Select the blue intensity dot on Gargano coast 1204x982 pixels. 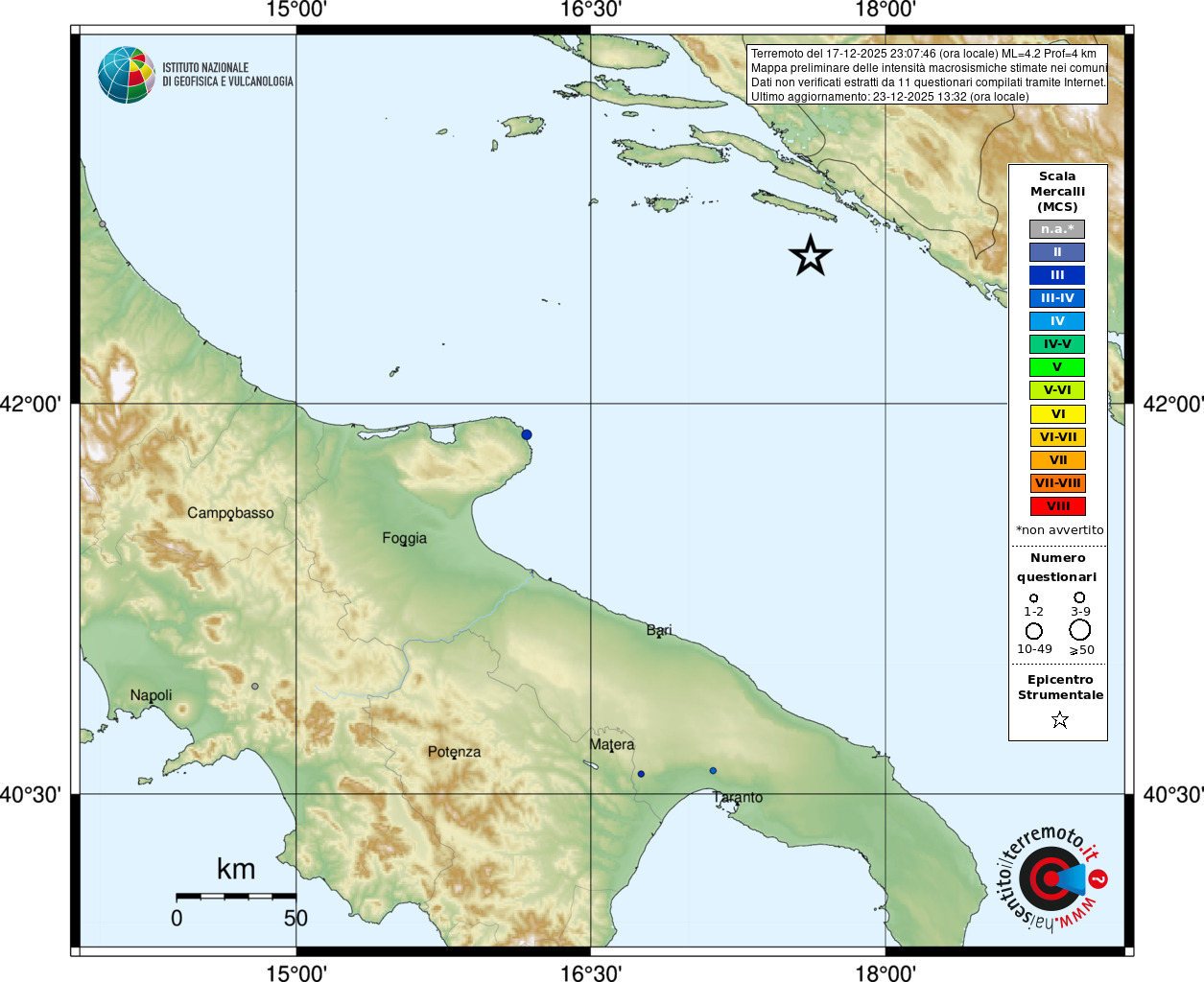tap(527, 434)
